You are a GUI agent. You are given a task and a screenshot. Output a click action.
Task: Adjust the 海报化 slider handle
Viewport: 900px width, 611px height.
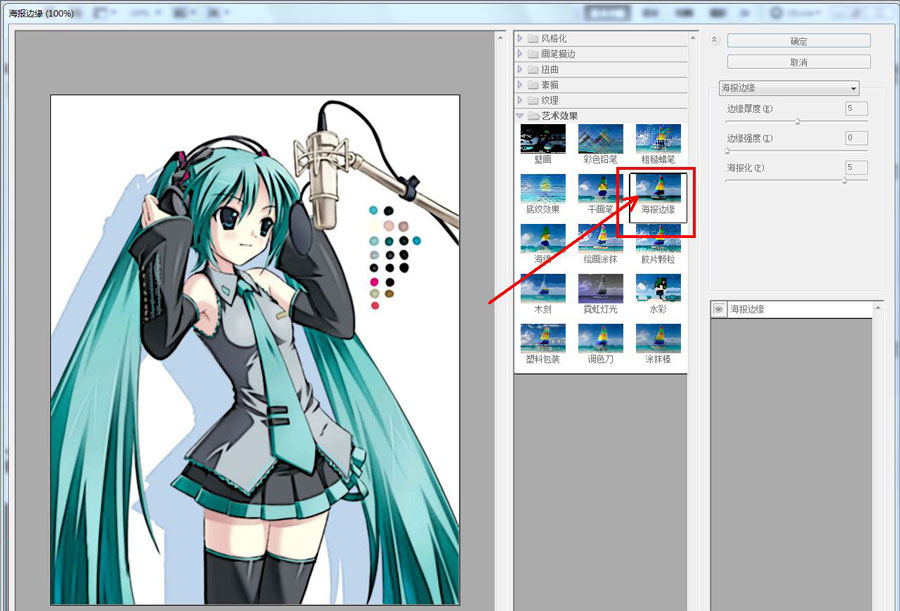tap(845, 180)
